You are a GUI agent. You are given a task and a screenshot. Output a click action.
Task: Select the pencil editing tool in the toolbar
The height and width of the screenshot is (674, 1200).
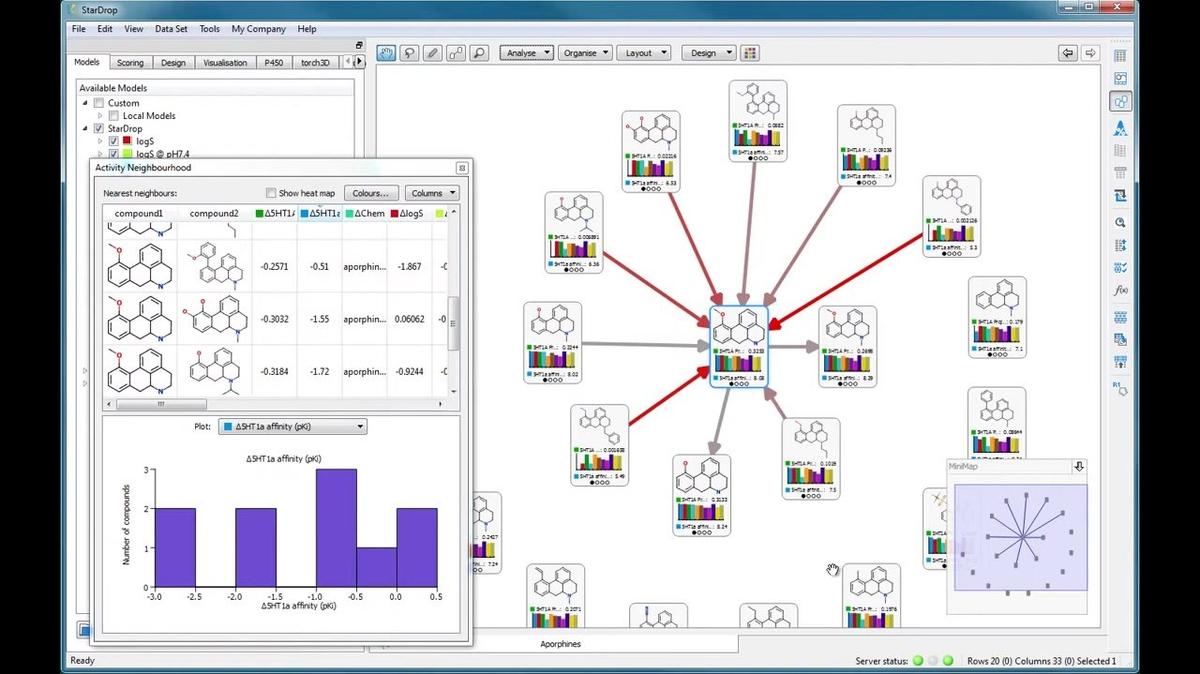click(x=434, y=53)
